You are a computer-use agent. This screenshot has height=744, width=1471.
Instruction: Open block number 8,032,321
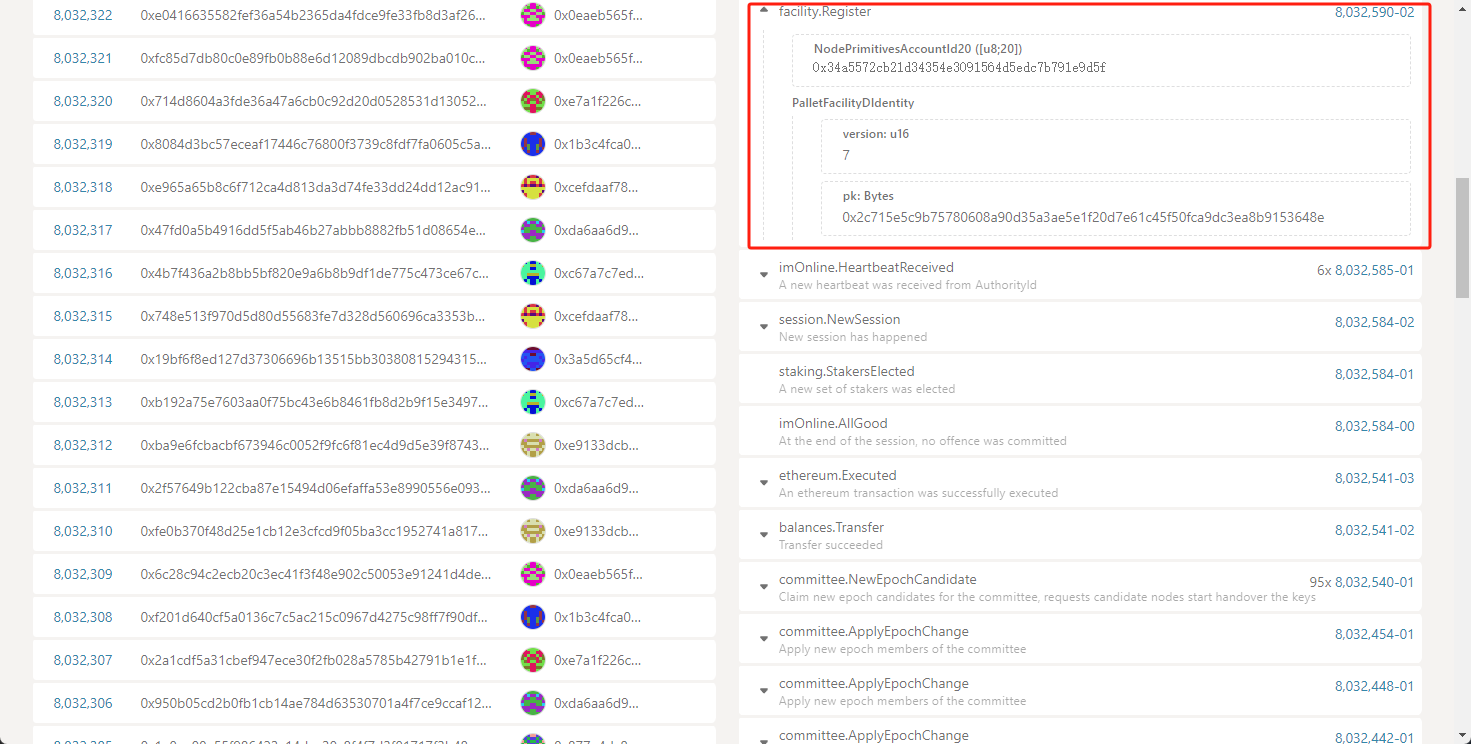(83, 58)
